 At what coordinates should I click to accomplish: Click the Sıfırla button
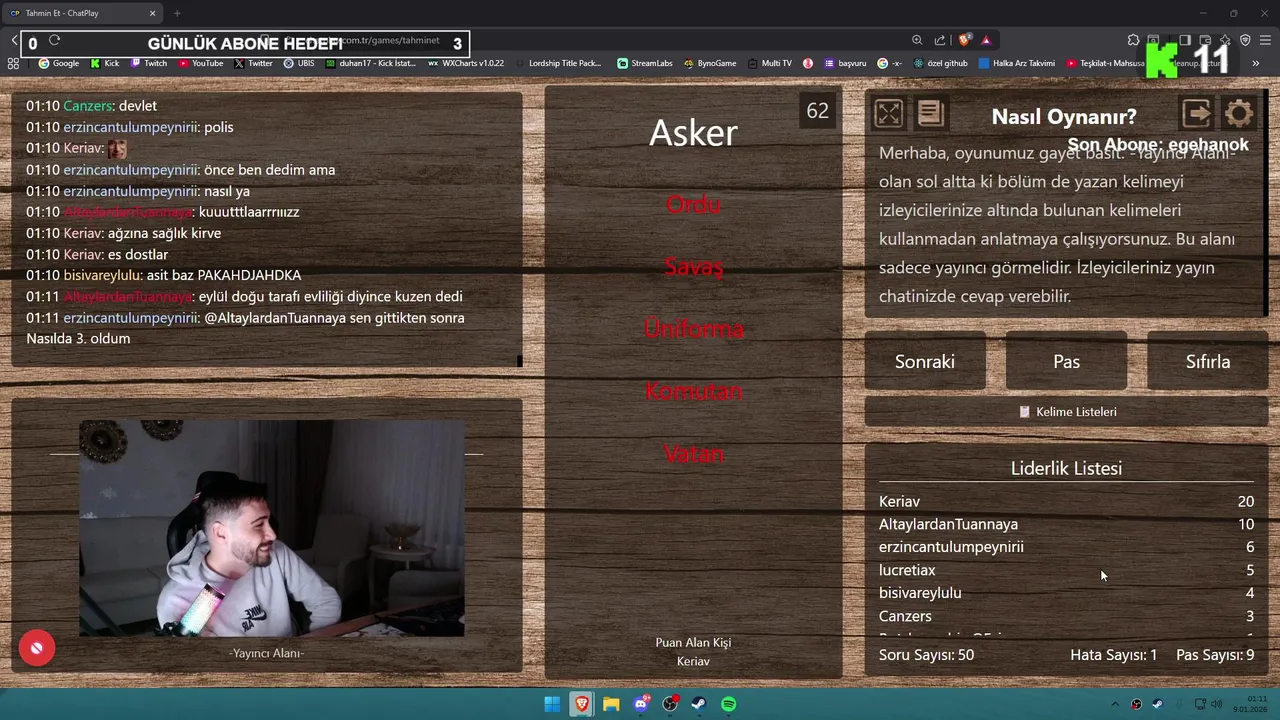point(1208,362)
